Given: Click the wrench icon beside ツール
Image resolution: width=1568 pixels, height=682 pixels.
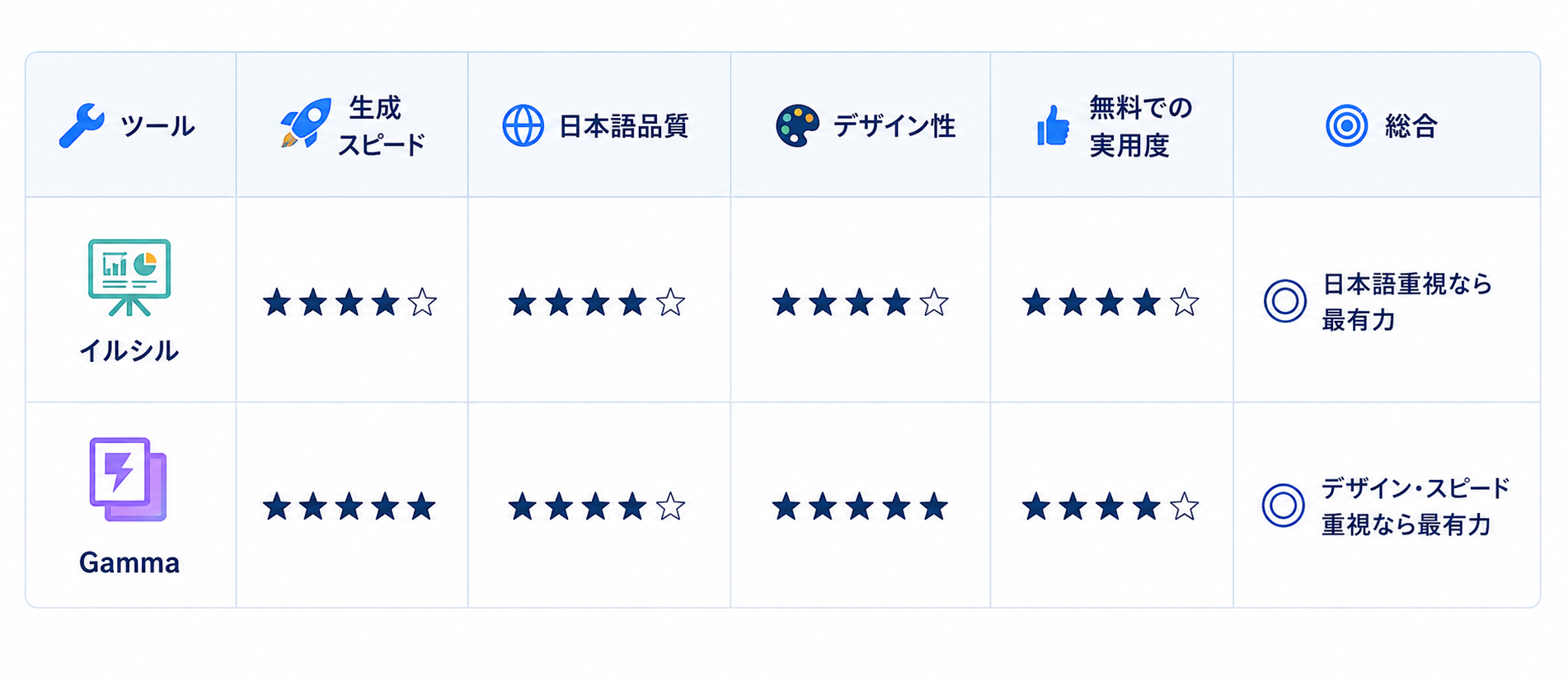Looking at the screenshot, I should click(x=82, y=125).
